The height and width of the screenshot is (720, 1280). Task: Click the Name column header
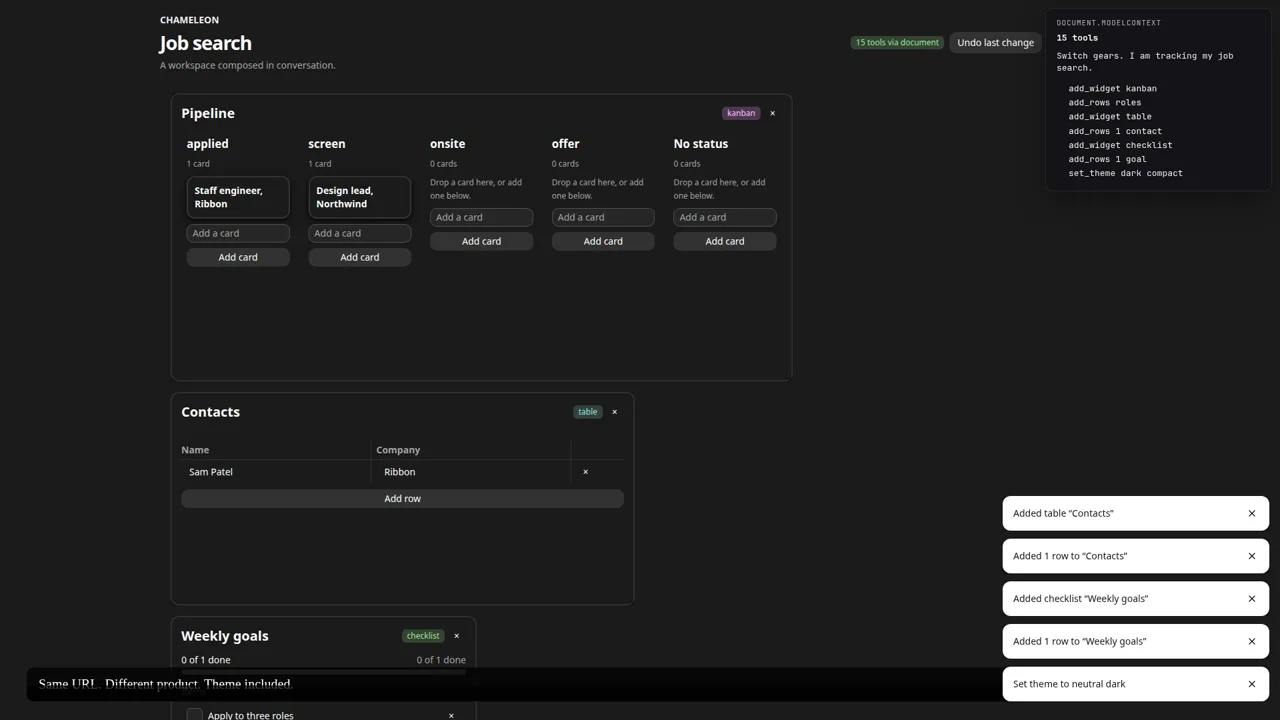tap(195, 450)
